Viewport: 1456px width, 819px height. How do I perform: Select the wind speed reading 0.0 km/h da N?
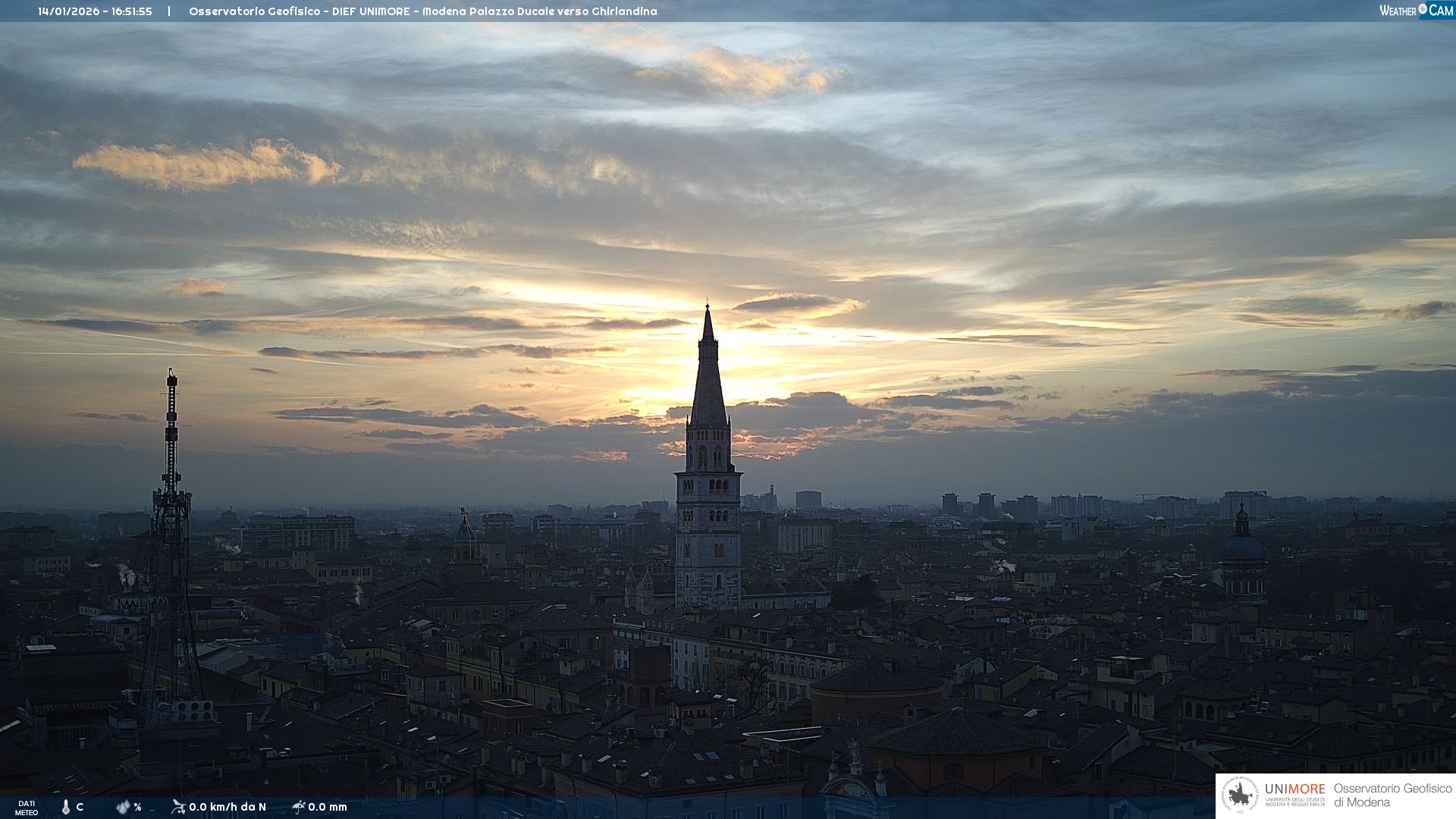point(227,807)
